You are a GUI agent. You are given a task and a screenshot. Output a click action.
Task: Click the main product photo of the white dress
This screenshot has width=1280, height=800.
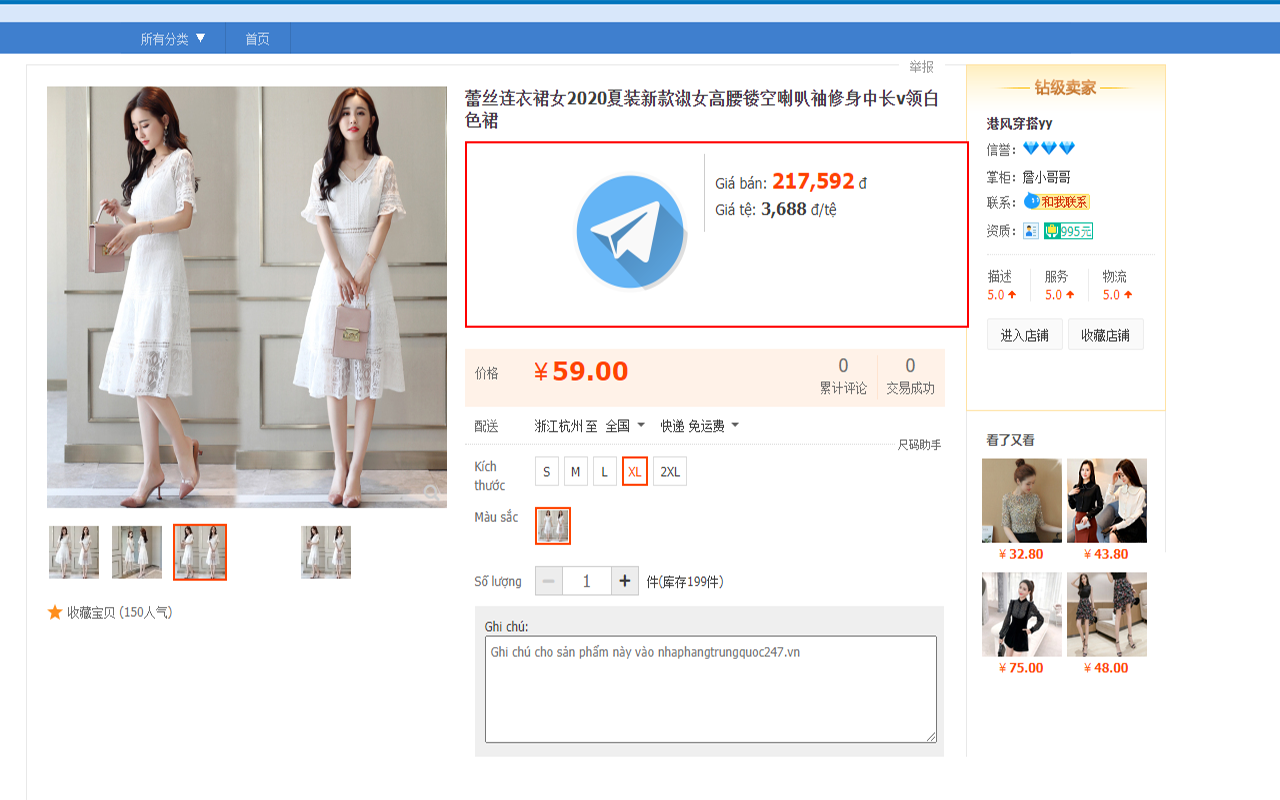click(x=247, y=297)
